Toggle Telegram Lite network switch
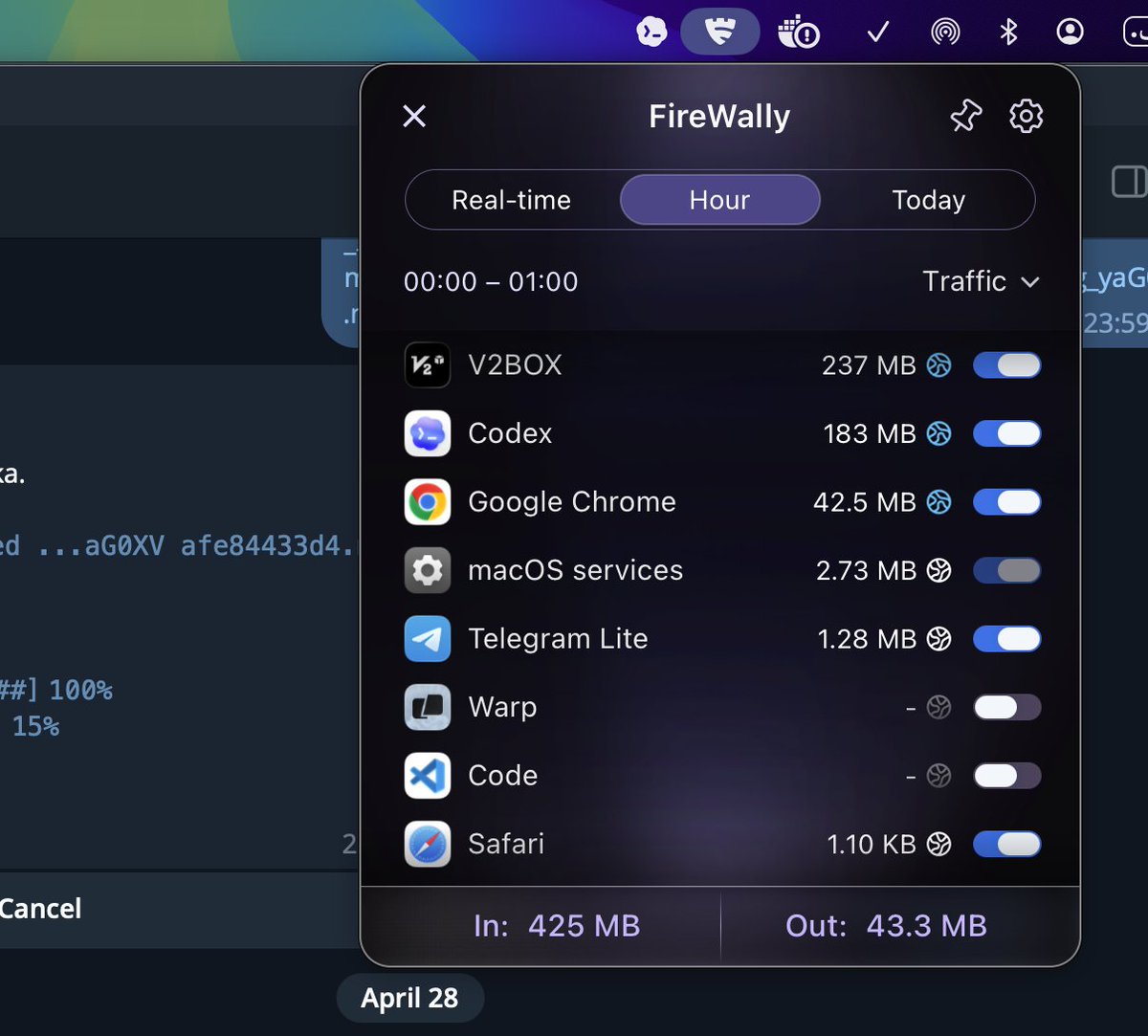This screenshot has height=1036, width=1148. click(x=1006, y=639)
